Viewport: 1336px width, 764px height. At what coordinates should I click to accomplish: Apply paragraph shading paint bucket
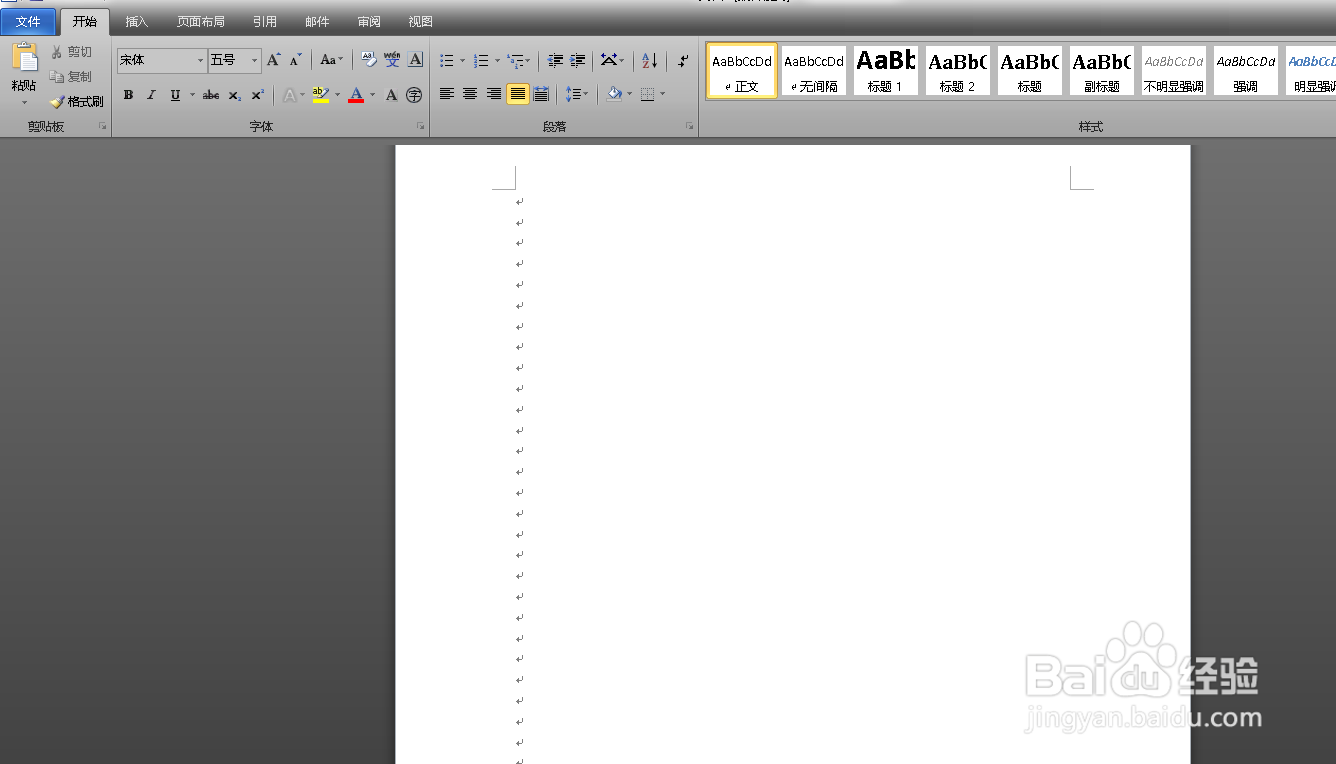click(614, 94)
